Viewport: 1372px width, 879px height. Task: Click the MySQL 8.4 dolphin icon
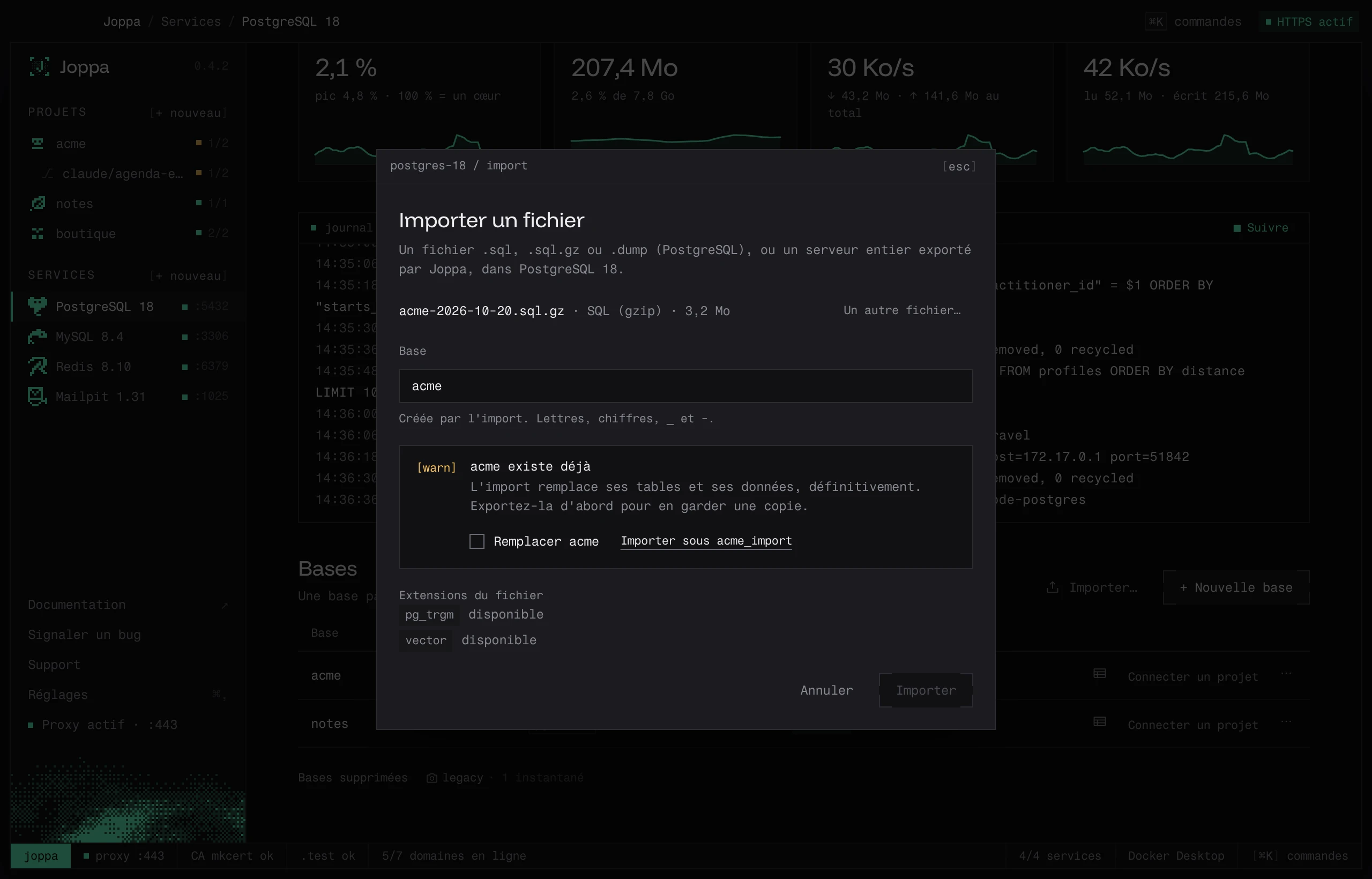[38, 337]
